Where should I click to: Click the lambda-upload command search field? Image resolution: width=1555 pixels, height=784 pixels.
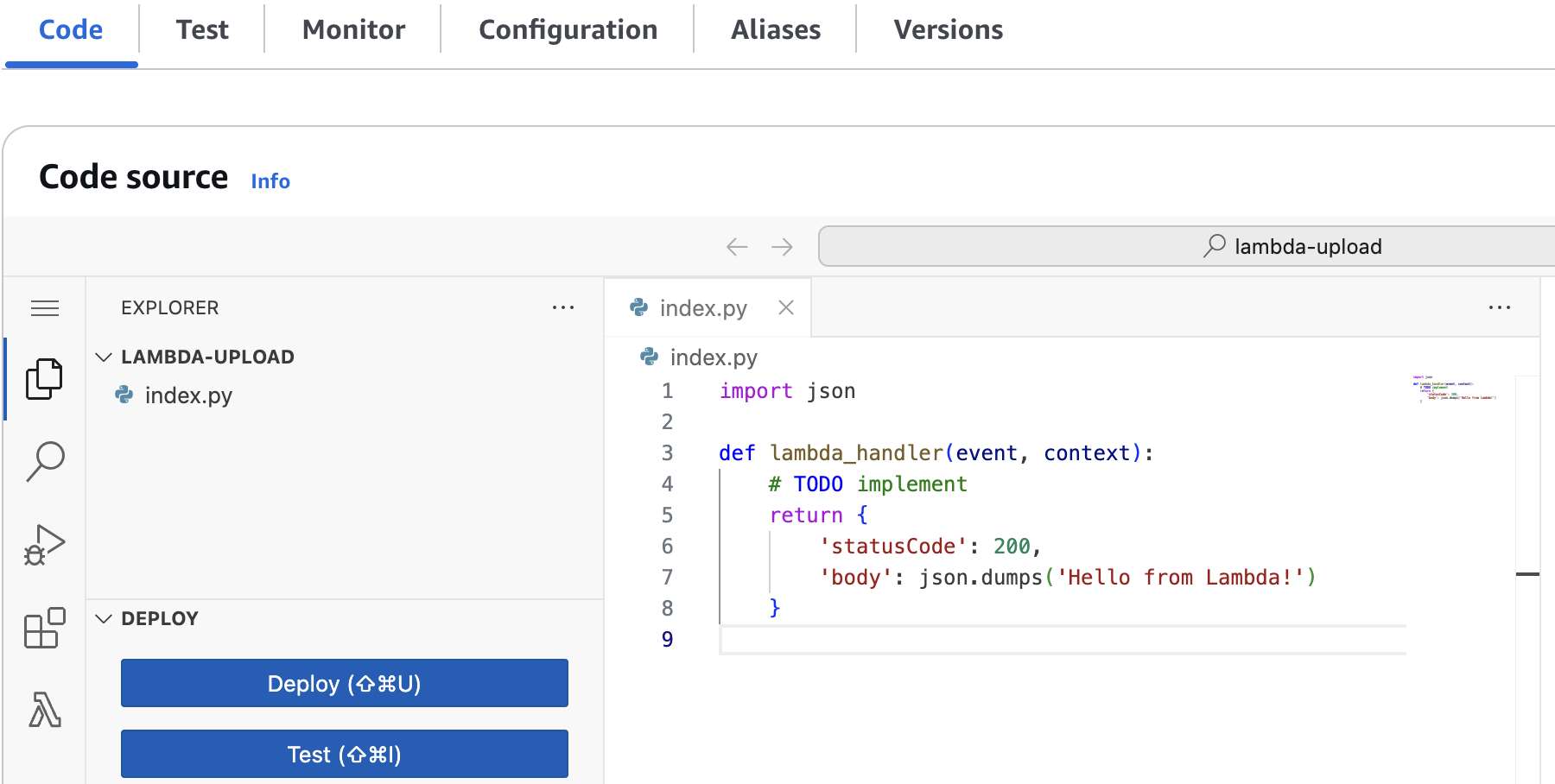point(1187,246)
